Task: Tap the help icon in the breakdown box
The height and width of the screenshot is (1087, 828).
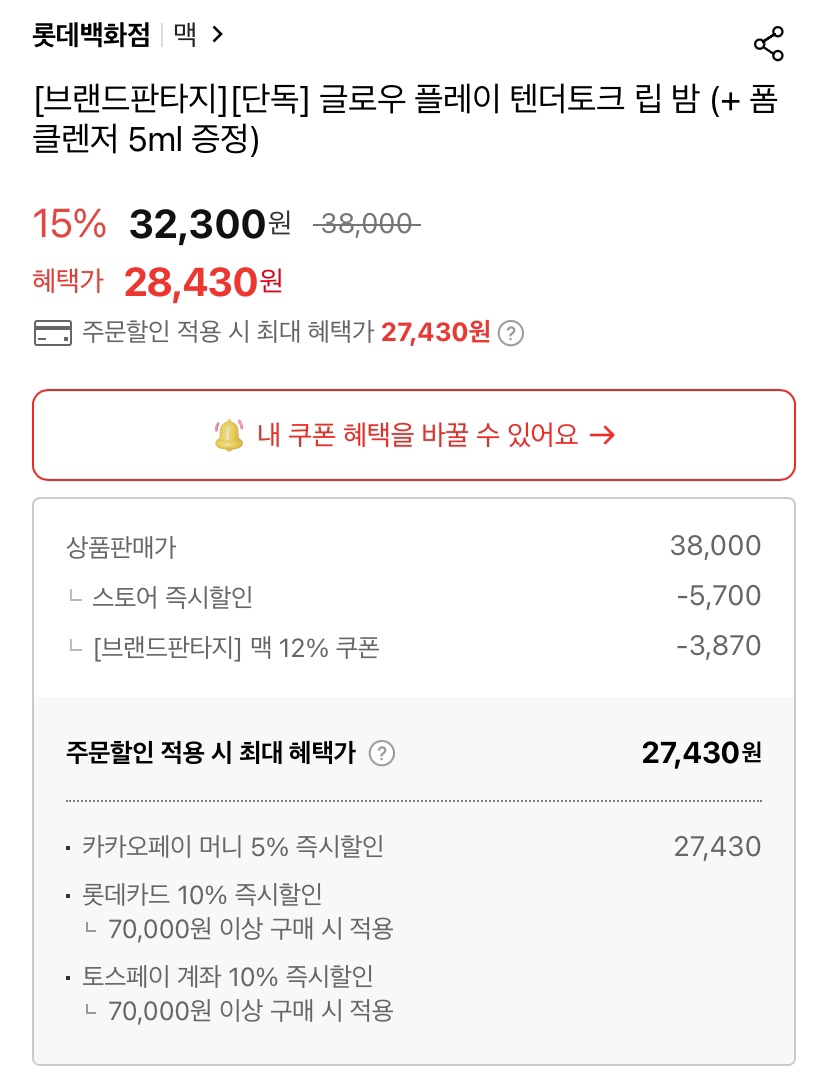Action: (381, 753)
